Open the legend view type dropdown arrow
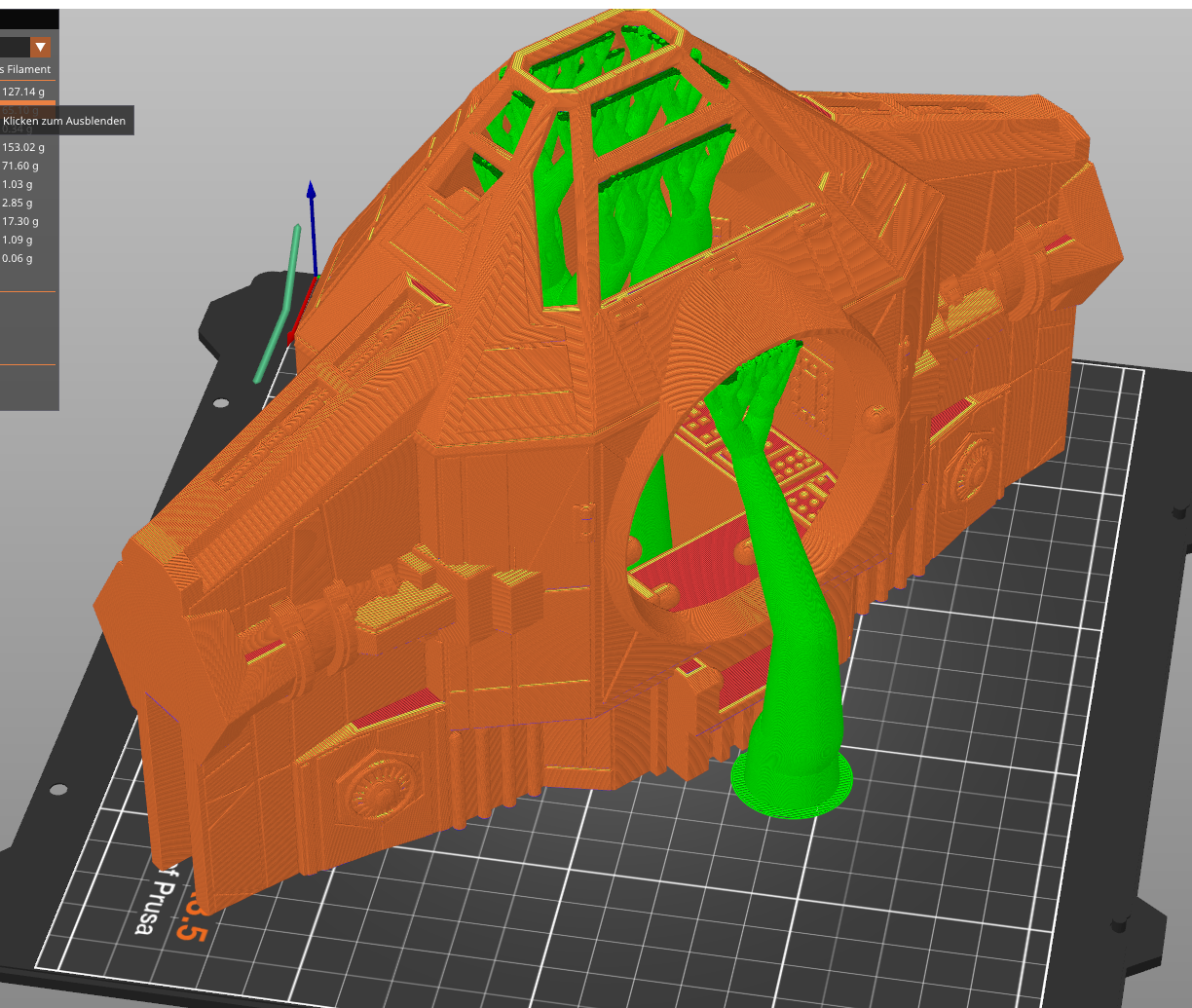 (x=40, y=47)
